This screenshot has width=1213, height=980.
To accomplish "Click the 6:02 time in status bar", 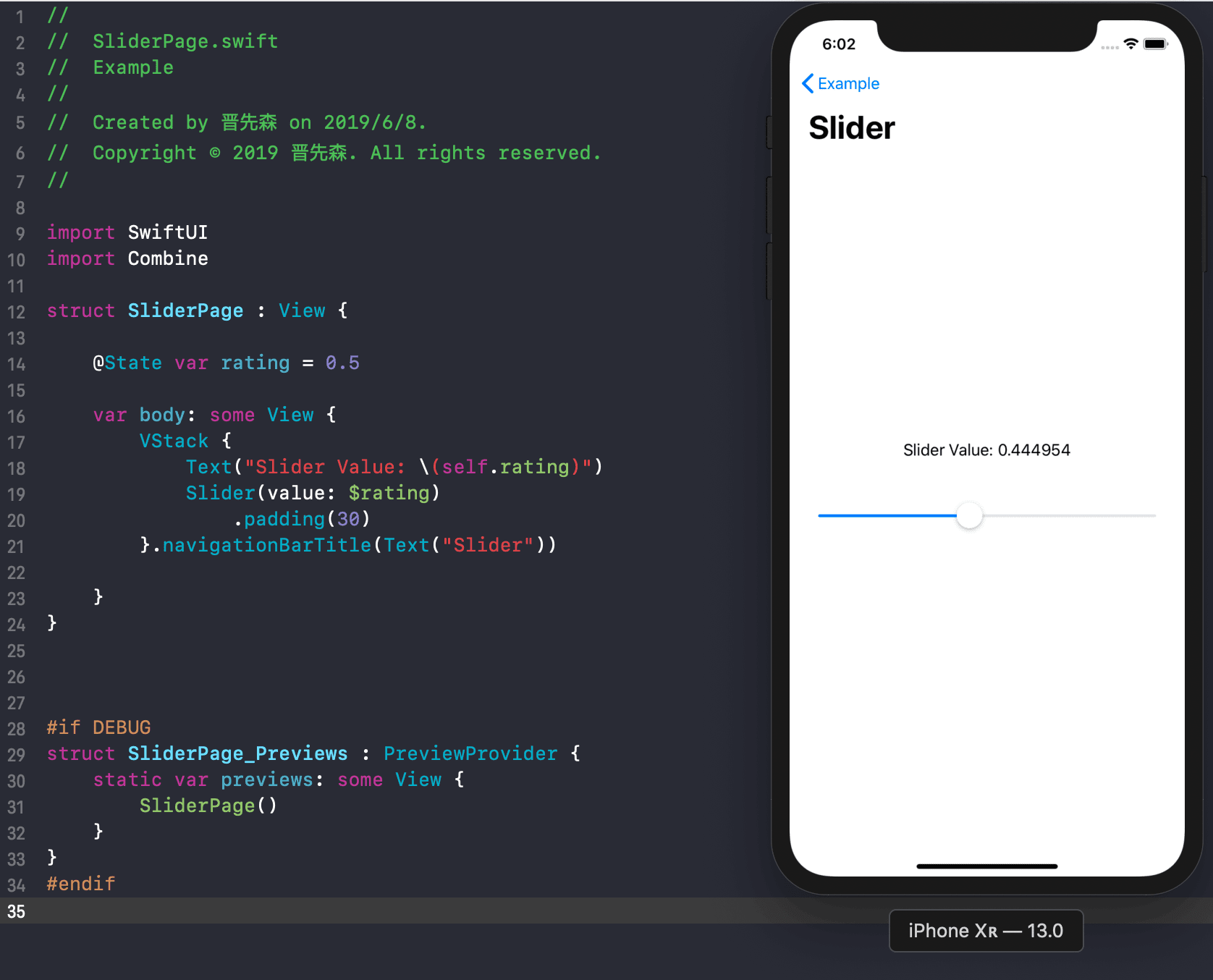I will coord(838,44).
